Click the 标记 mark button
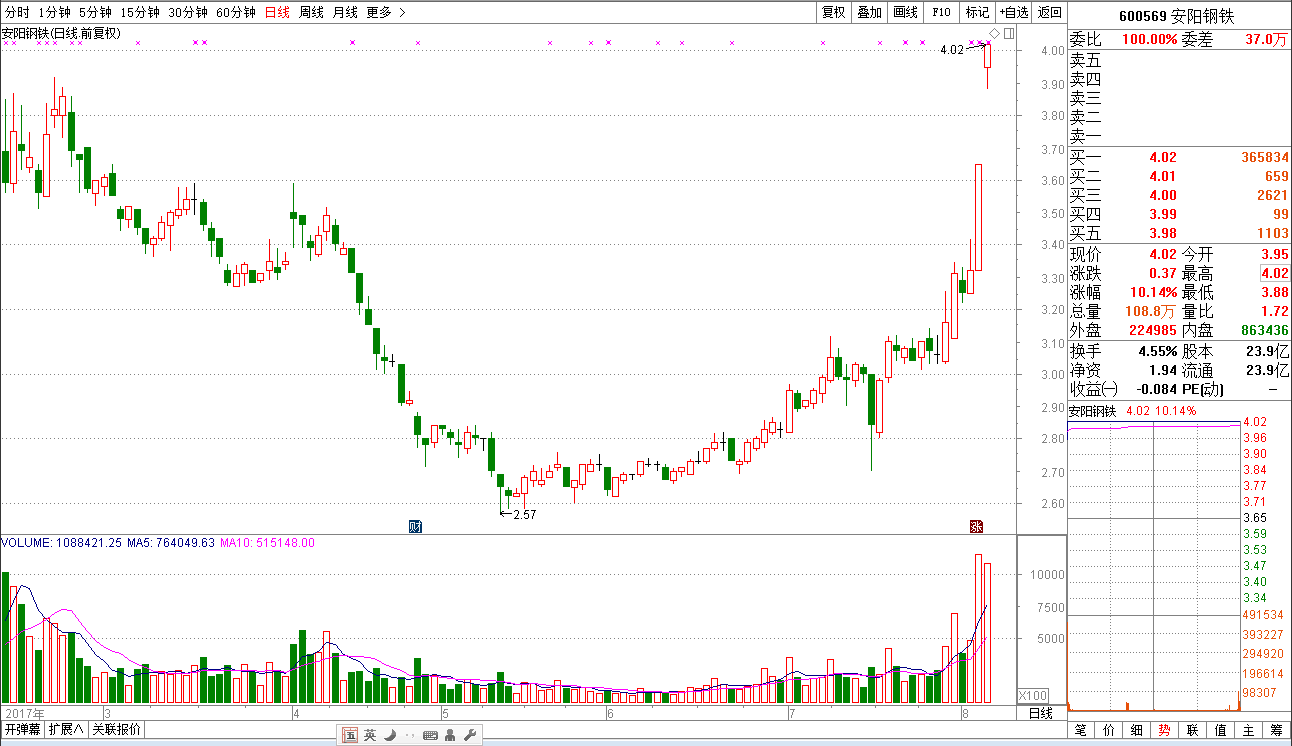This screenshot has height=746, width=1292. [977, 12]
